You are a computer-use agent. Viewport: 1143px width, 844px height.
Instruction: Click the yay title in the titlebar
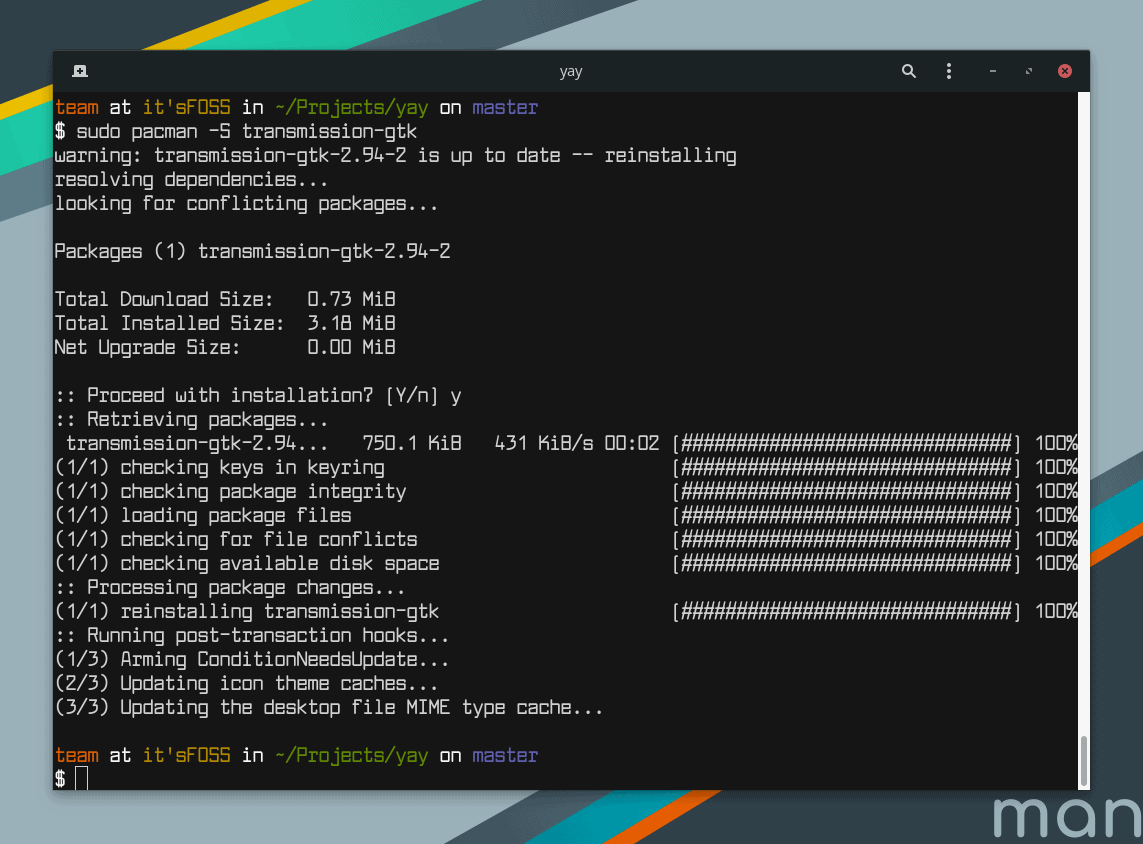570,71
